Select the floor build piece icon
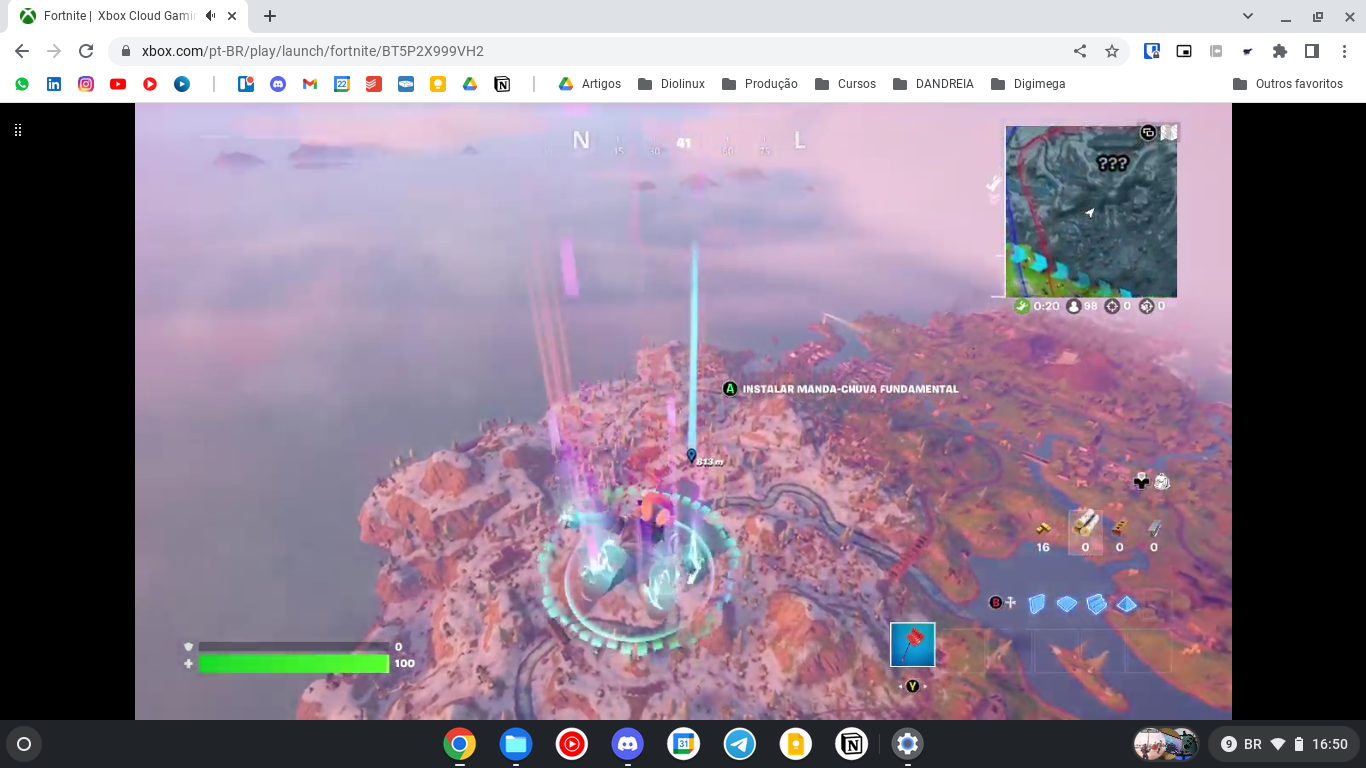The width and height of the screenshot is (1366, 768). click(x=1065, y=603)
